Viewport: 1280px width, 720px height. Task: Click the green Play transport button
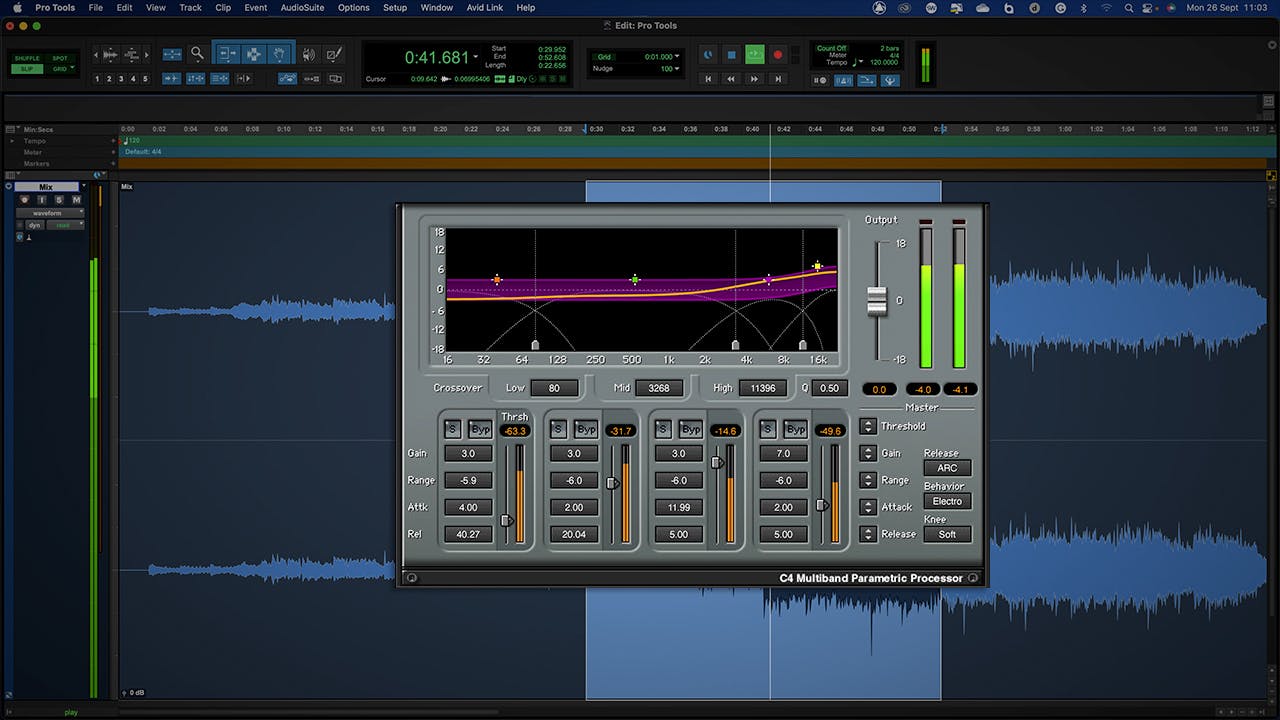755,55
